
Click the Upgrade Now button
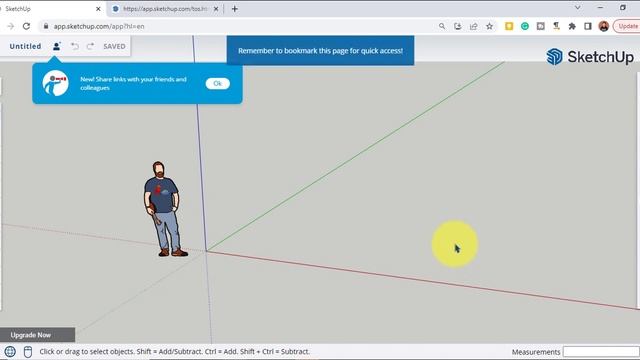[x=37, y=335]
